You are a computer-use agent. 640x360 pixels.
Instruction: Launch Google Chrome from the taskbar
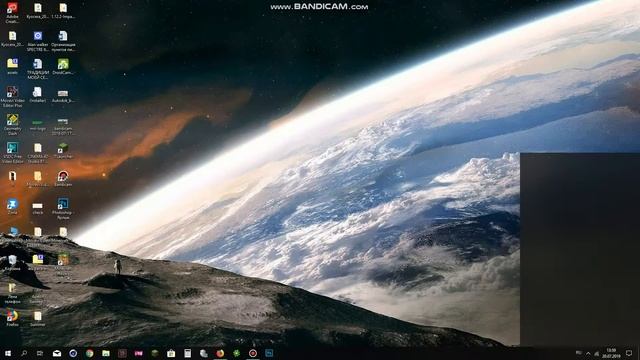tap(89, 353)
